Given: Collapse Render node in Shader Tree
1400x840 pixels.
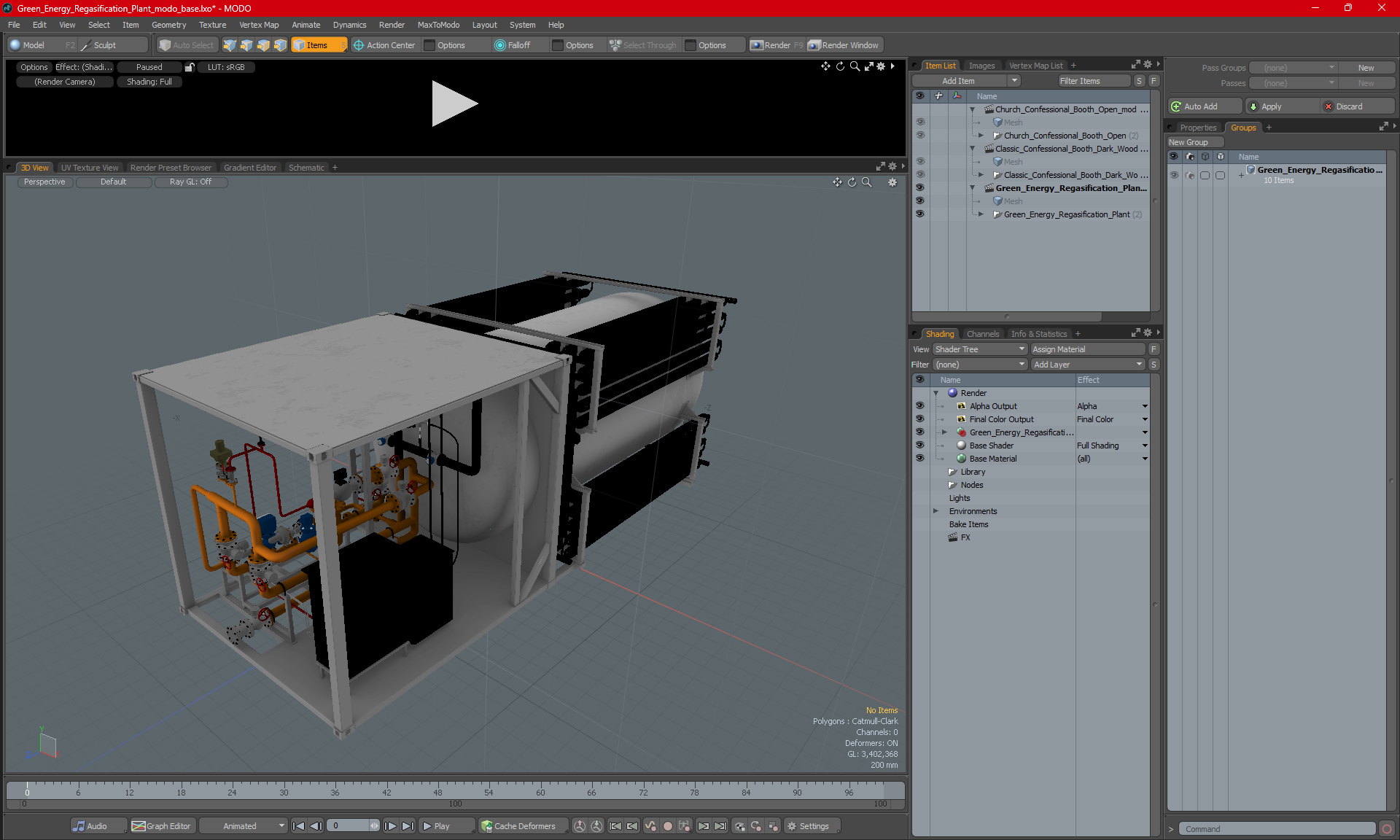Looking at the screenshot, I should click(936, 393).
